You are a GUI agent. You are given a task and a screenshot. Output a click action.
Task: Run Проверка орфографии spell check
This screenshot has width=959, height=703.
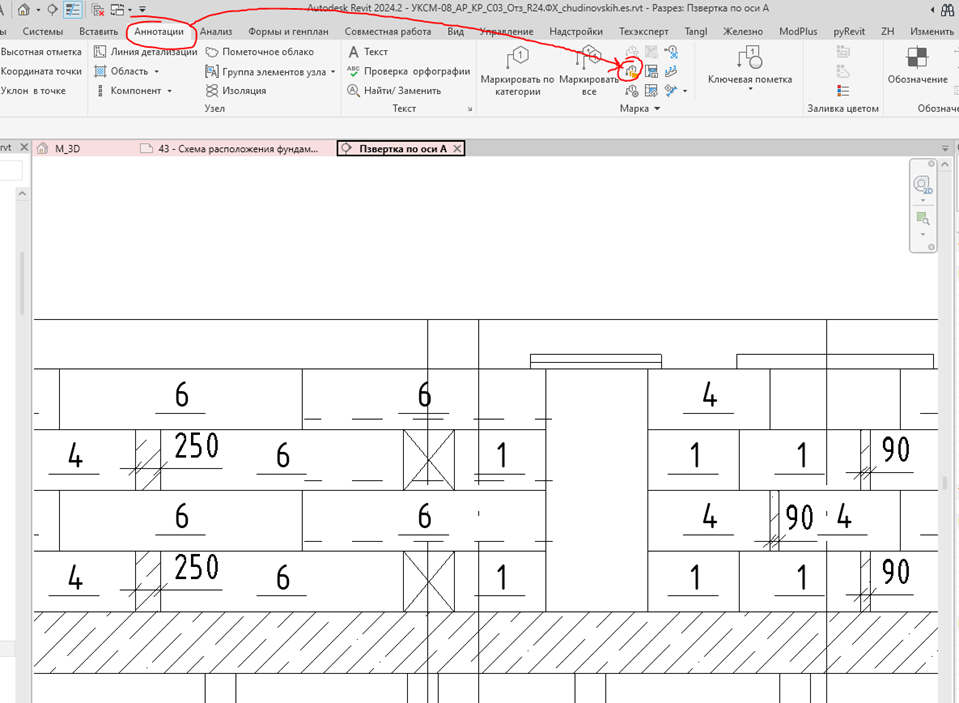click(409, 72)
